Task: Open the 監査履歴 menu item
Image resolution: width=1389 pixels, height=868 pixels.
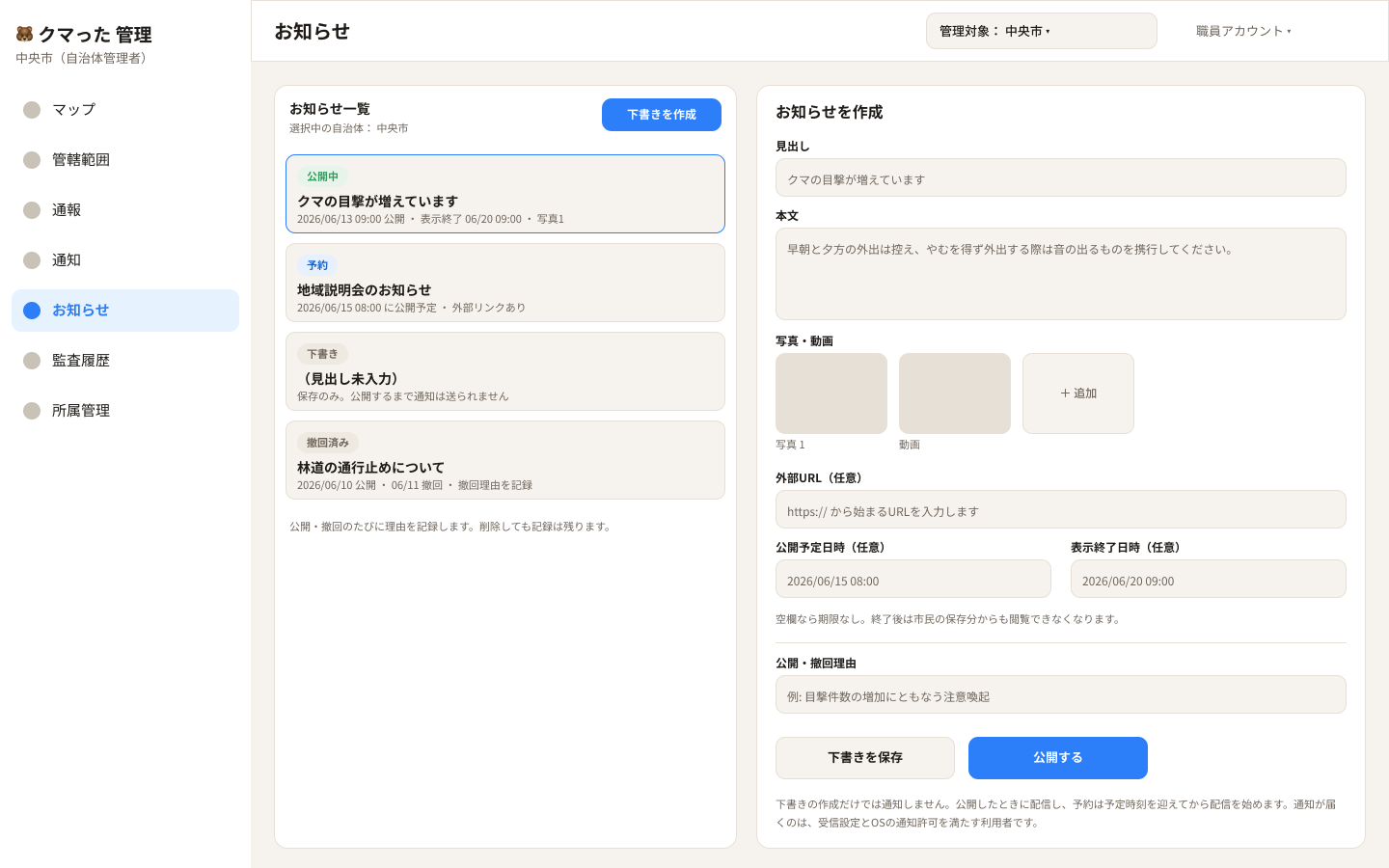Action: tap(125, 361)
